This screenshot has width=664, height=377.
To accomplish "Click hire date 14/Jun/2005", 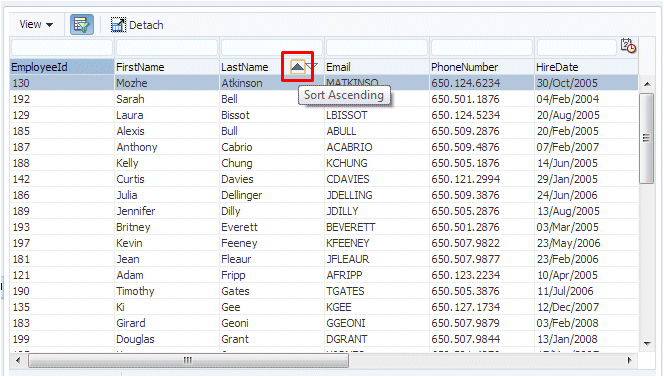I will (x=567, y=163).
